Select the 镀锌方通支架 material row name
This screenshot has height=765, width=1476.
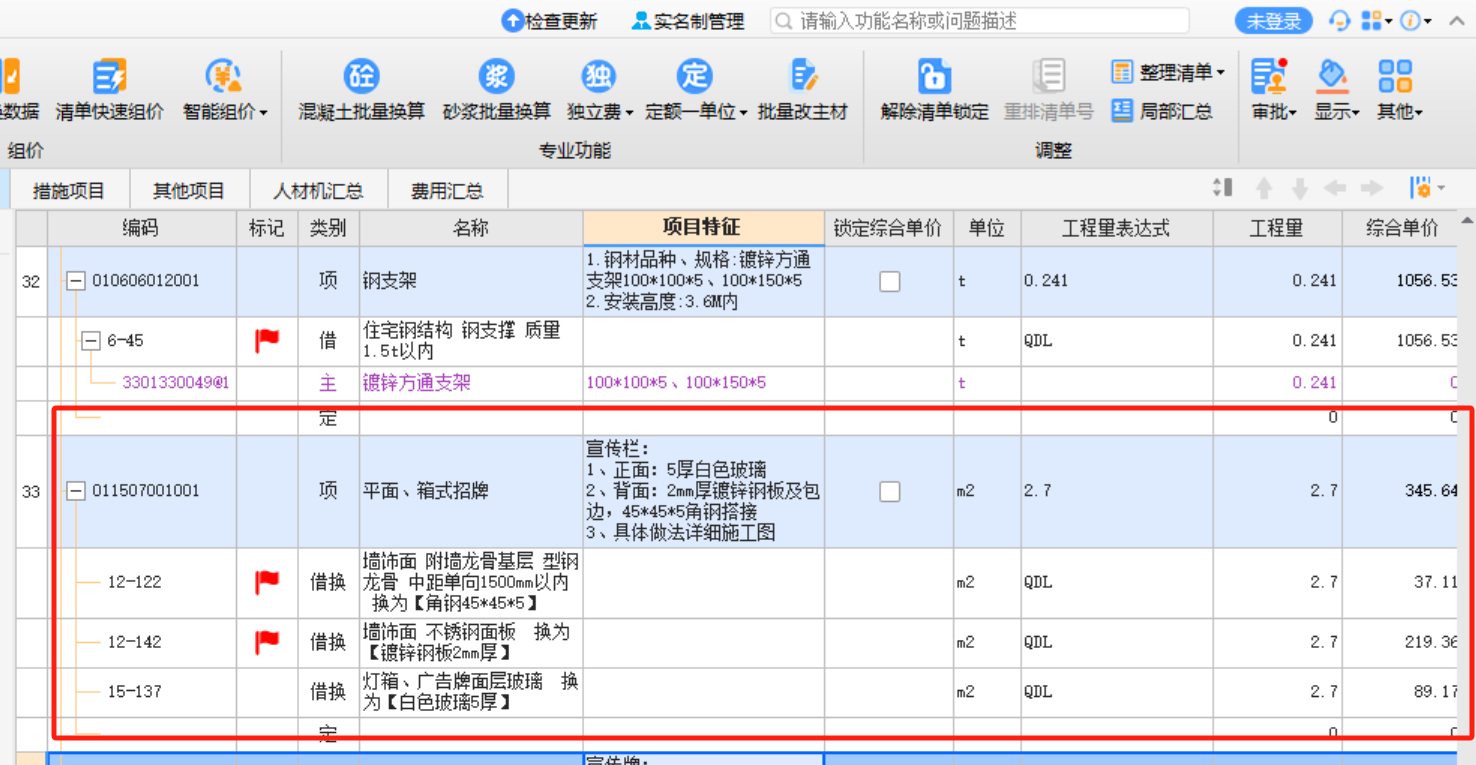[417, 383]
